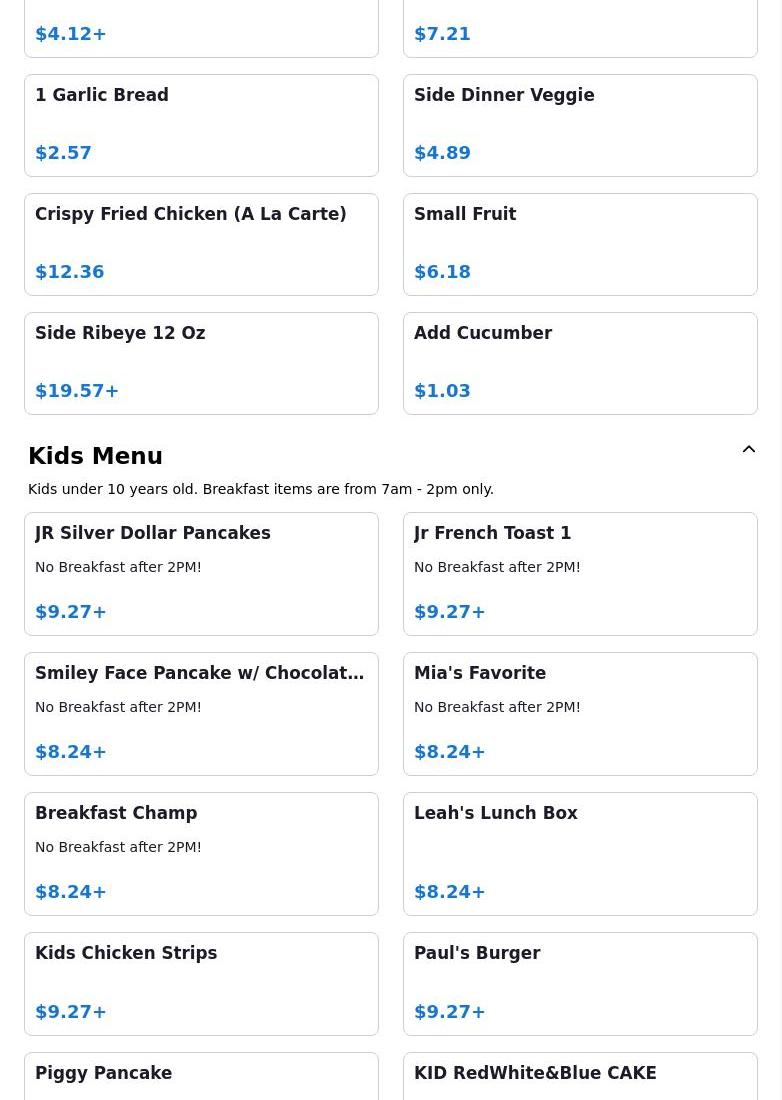Collapse the Kids Menu section chevron
Screen dimensions: 782x1100
(x=748, y=450)
